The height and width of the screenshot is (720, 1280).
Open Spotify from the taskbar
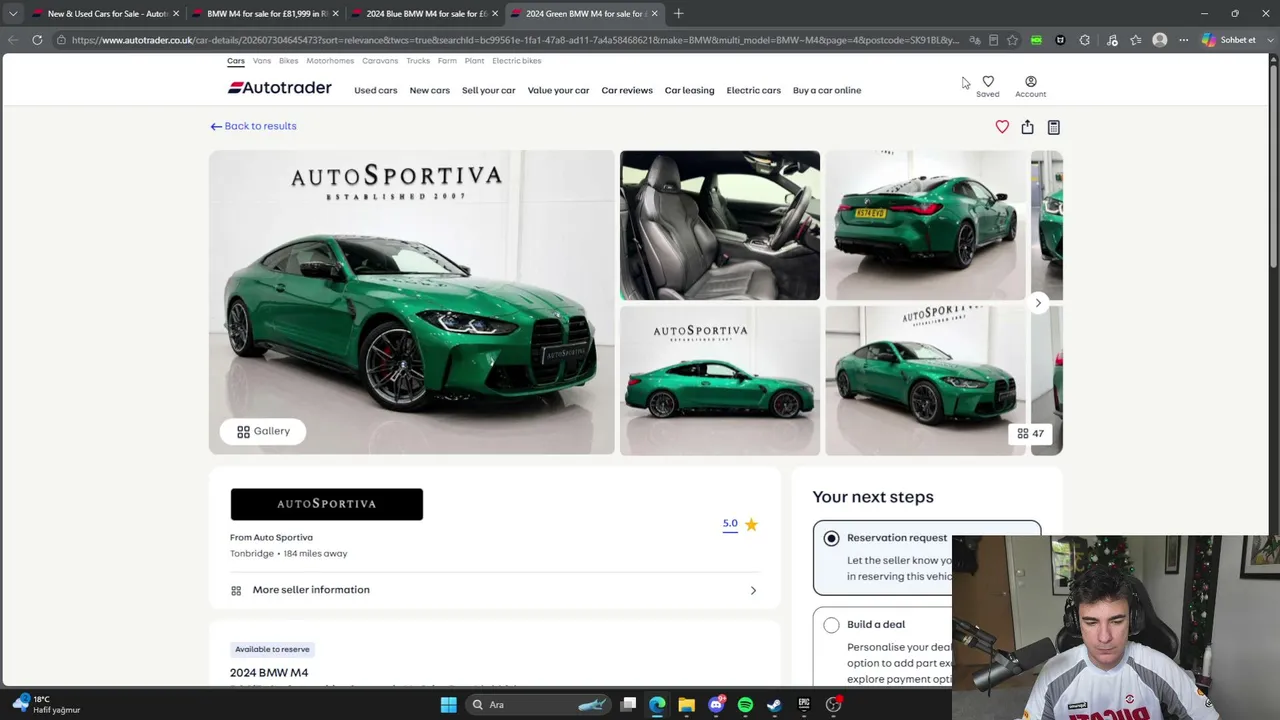[x=745, y=705]
